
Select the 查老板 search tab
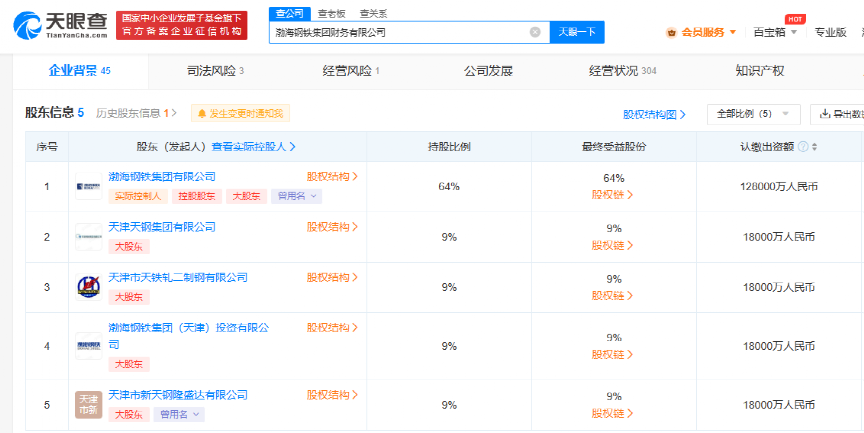point(331,14)
